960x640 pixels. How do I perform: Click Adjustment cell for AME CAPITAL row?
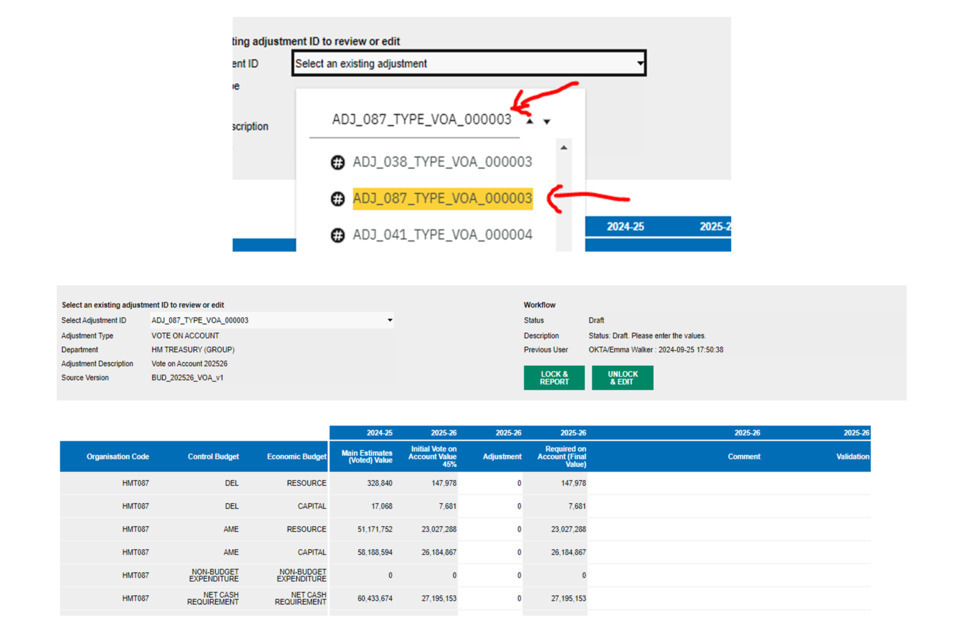click(x=492, y=552)
